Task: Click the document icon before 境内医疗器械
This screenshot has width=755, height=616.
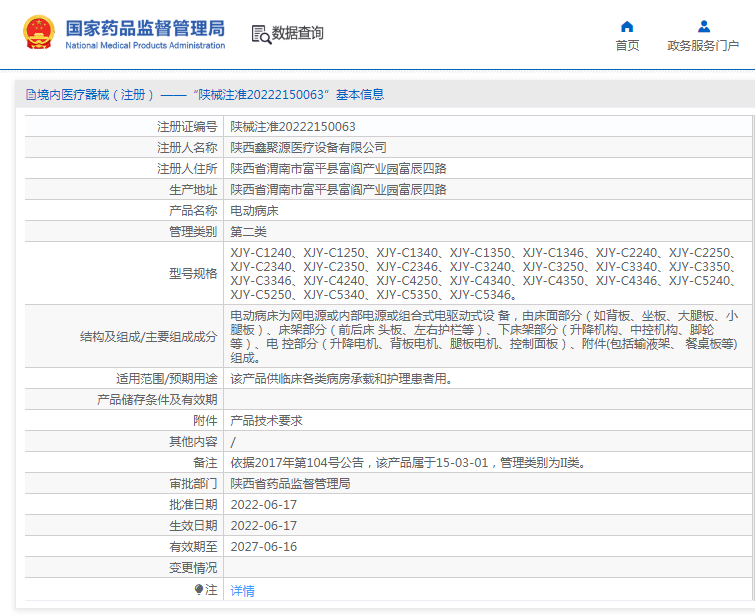Action: 31,95
